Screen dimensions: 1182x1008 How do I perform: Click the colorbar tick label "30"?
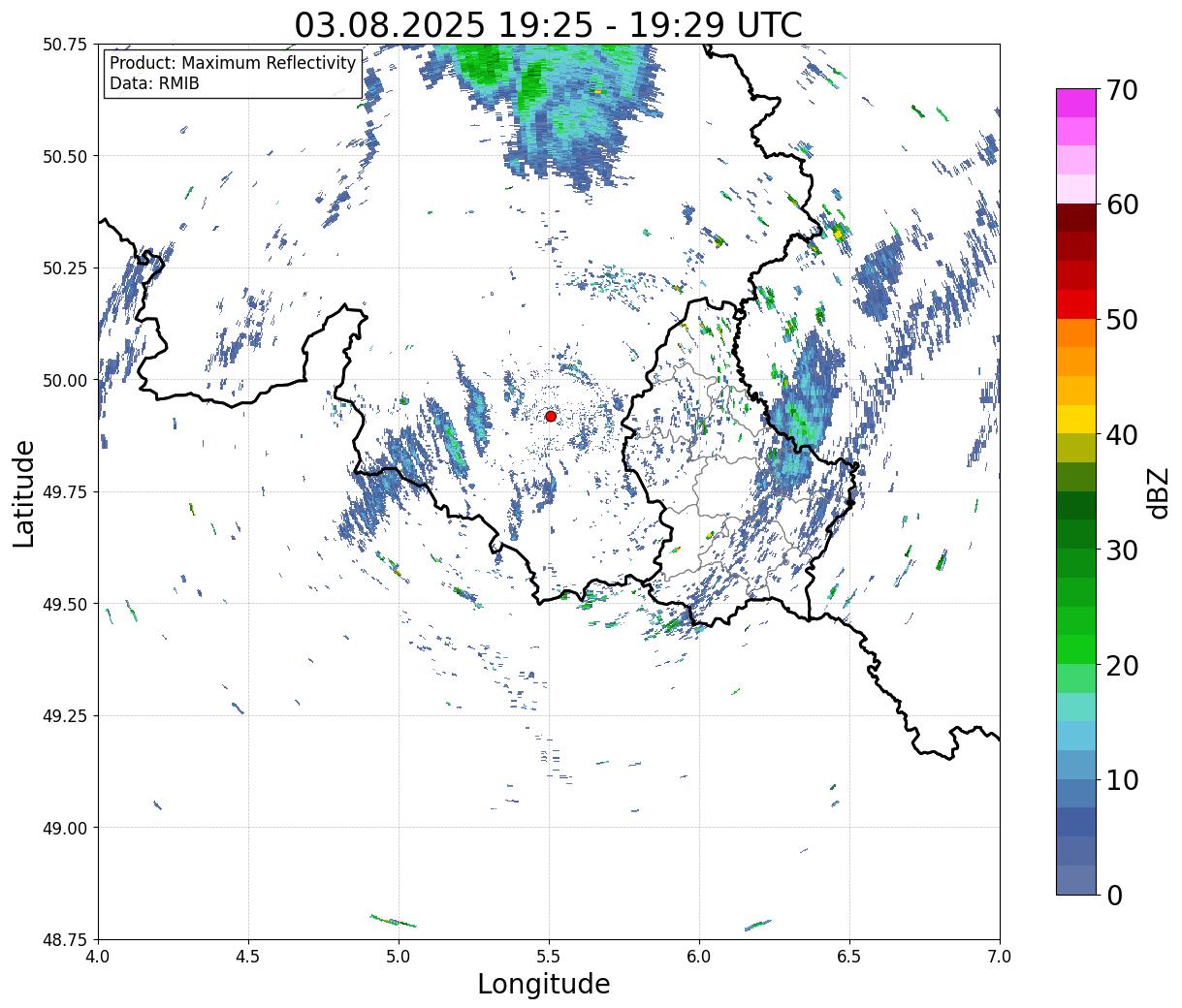(x=1122, y=550)
